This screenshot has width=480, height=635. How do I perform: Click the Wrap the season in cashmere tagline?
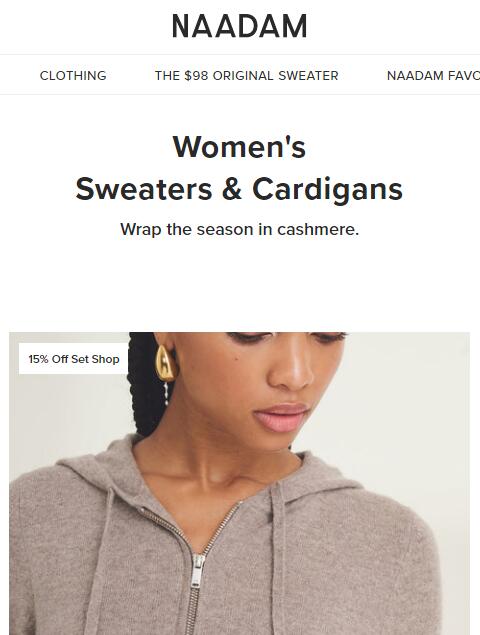(239, 229)
